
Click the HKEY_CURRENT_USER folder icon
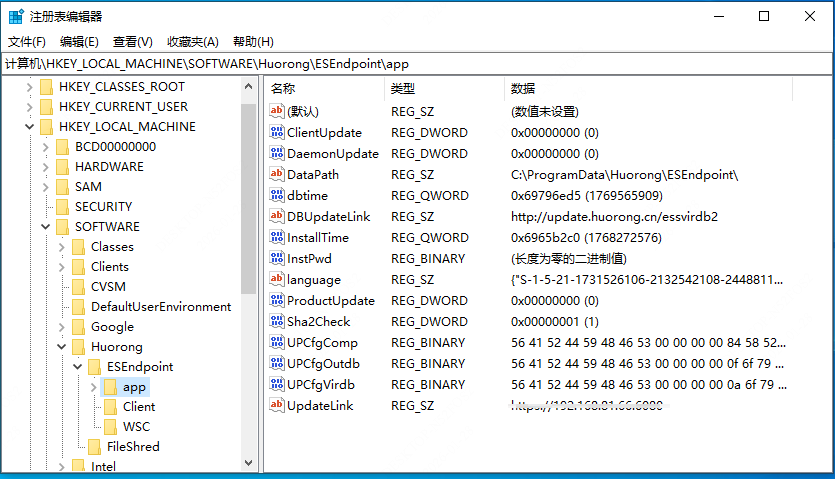click(x=46, y=107)
